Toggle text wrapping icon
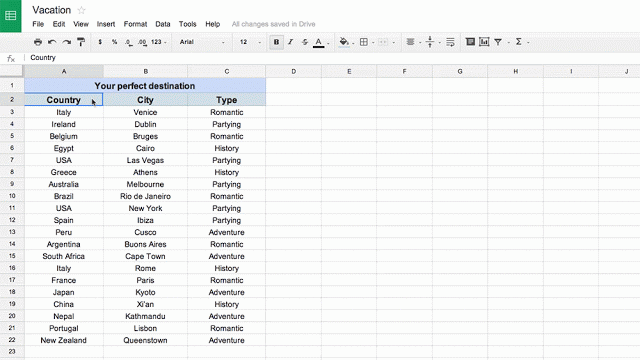Image resolution: width=640 pixels, height=360 pixels. click(x=450, y=42)
